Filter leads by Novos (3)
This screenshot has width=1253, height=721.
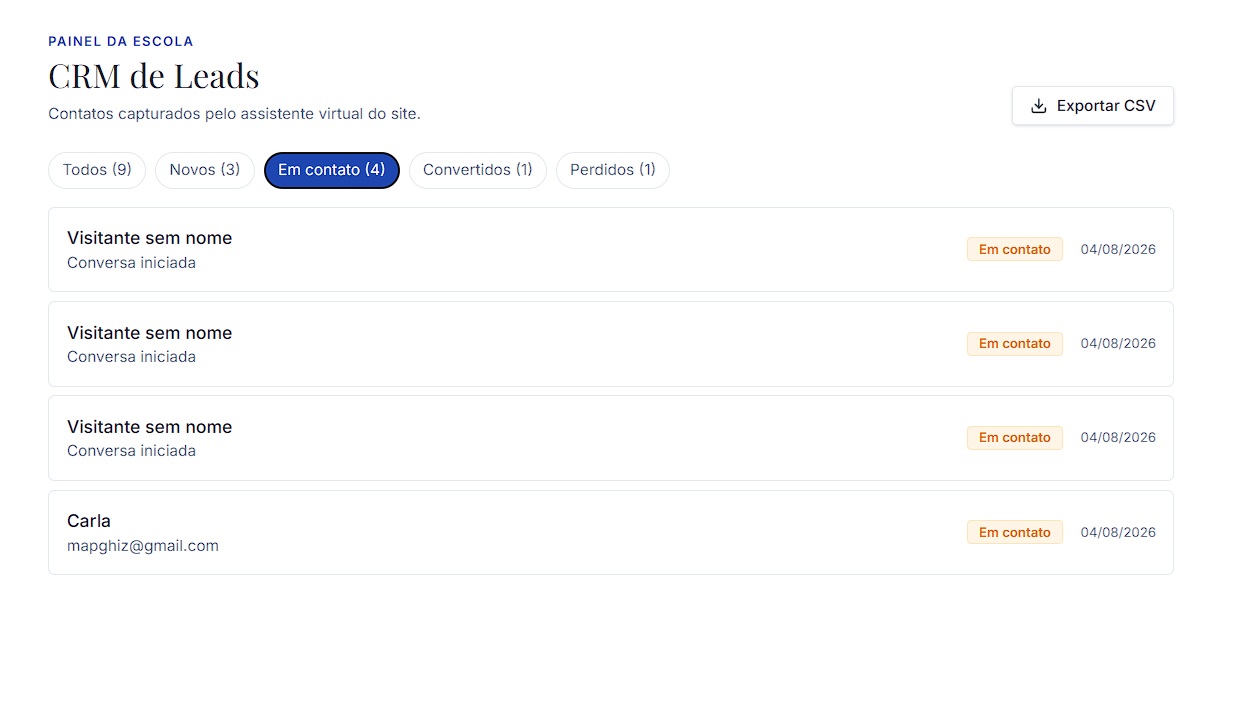click(x=205, y=170)
